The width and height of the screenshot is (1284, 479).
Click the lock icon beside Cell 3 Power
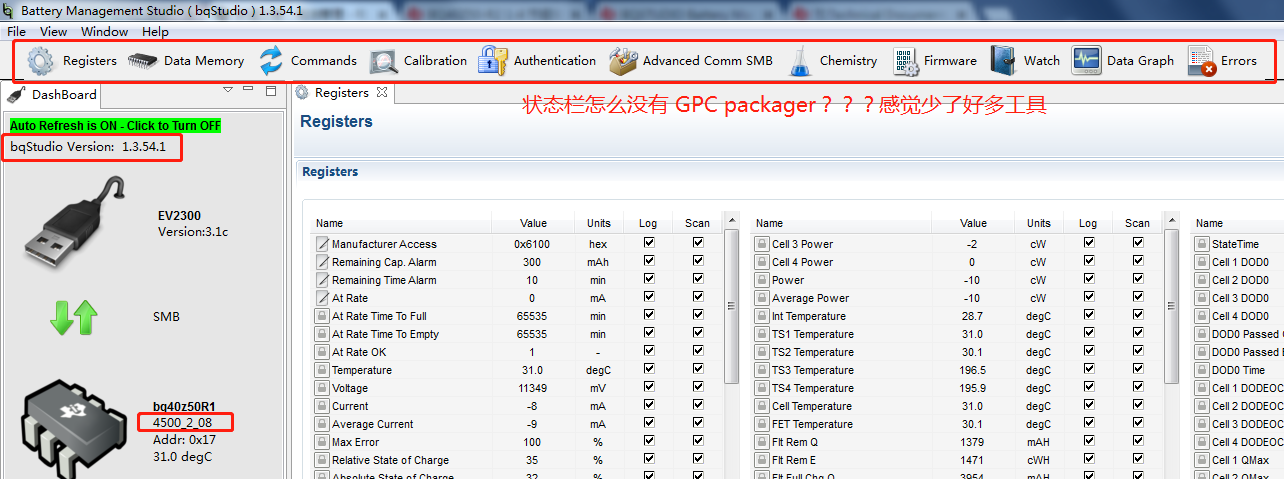coord(762,243)
